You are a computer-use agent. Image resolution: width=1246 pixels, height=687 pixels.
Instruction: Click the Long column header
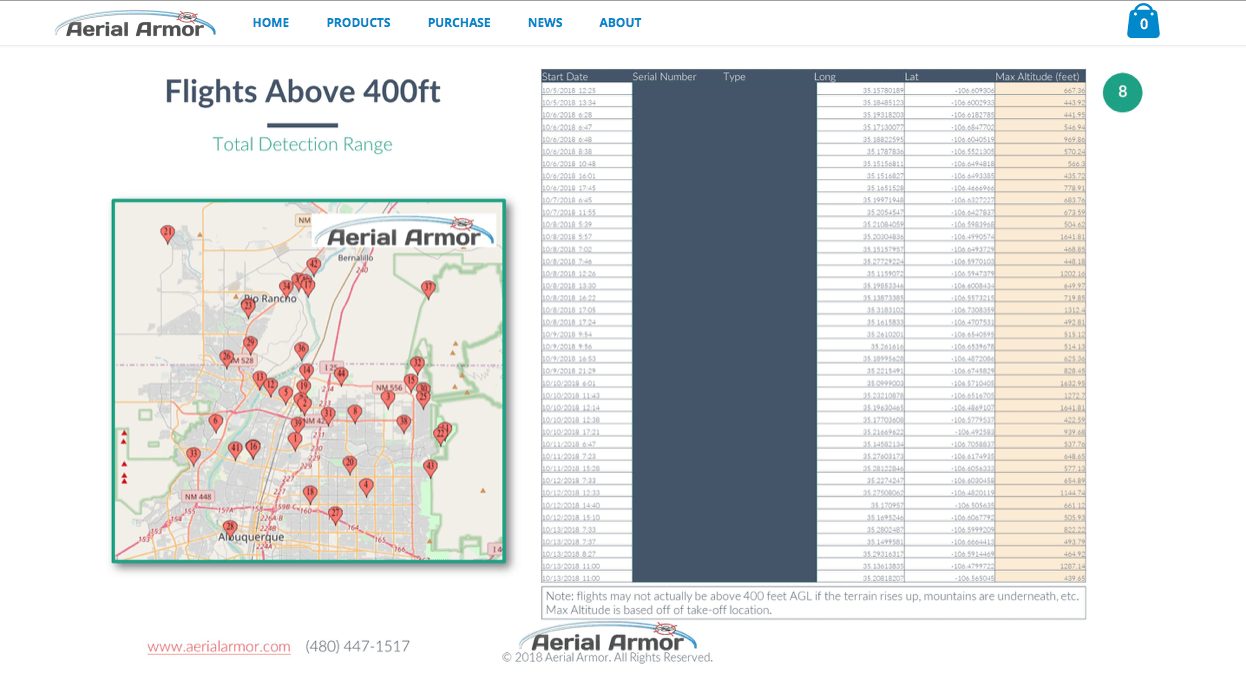pyautogui.click(x=825, y=77)
